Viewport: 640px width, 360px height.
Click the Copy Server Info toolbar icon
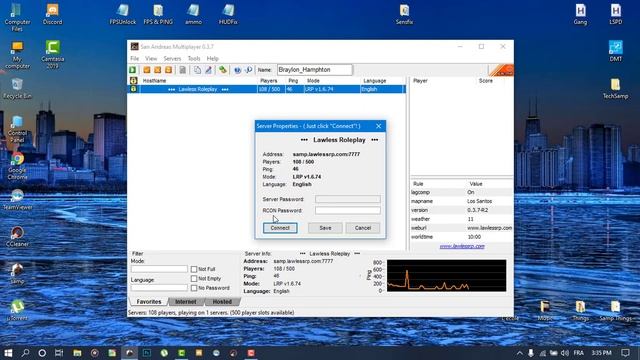197,70
